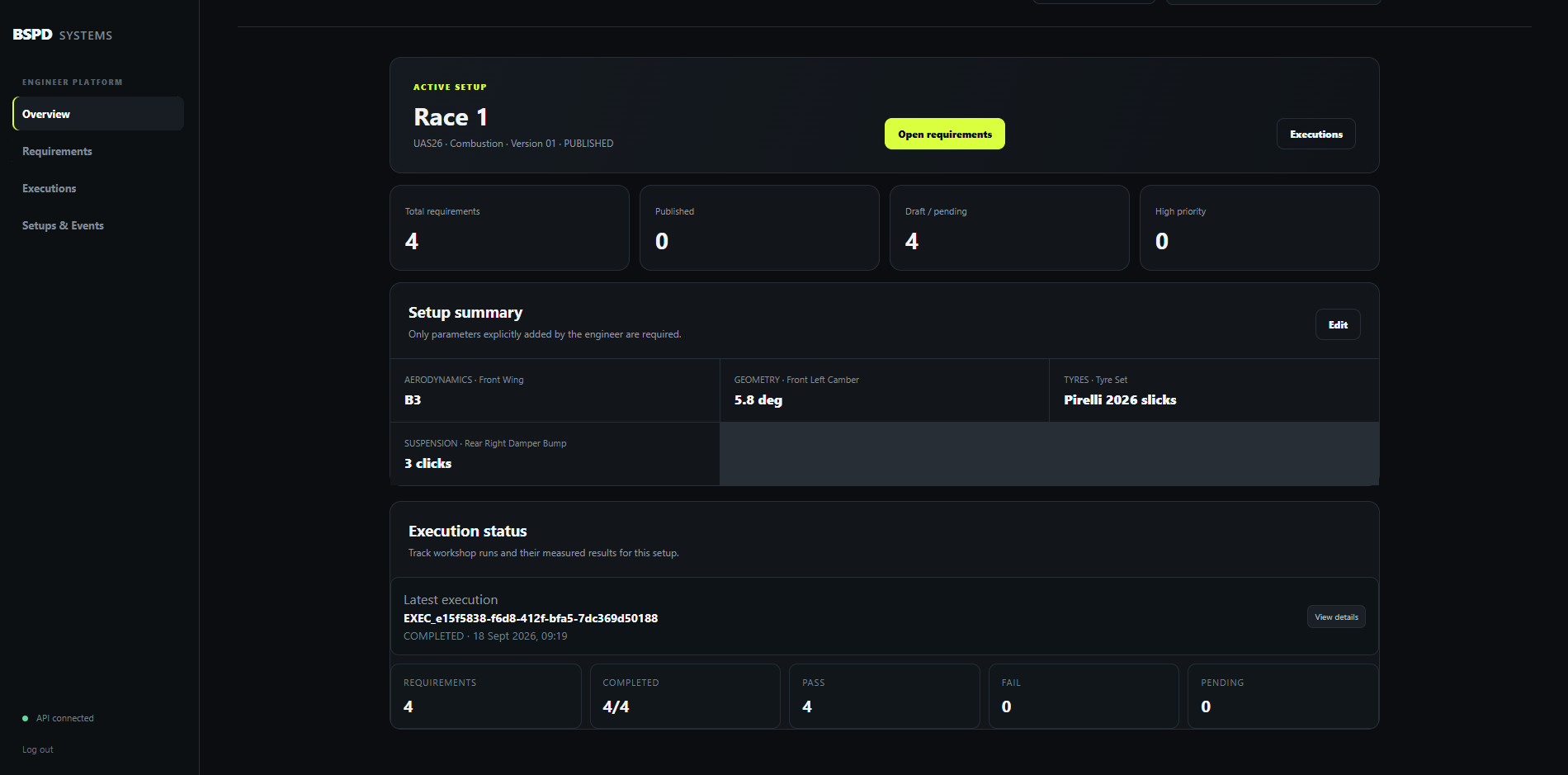Click the Execution status heading
This screenshot has width=1568, height=775.
pos(467,532)
